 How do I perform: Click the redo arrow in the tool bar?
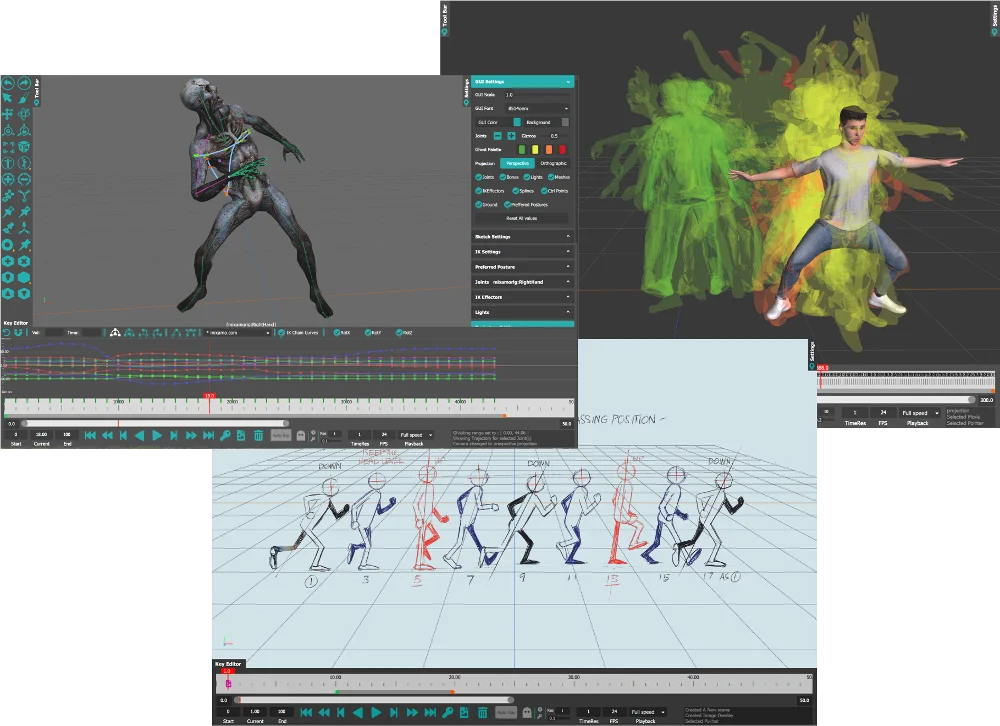(x=22, y=81)
